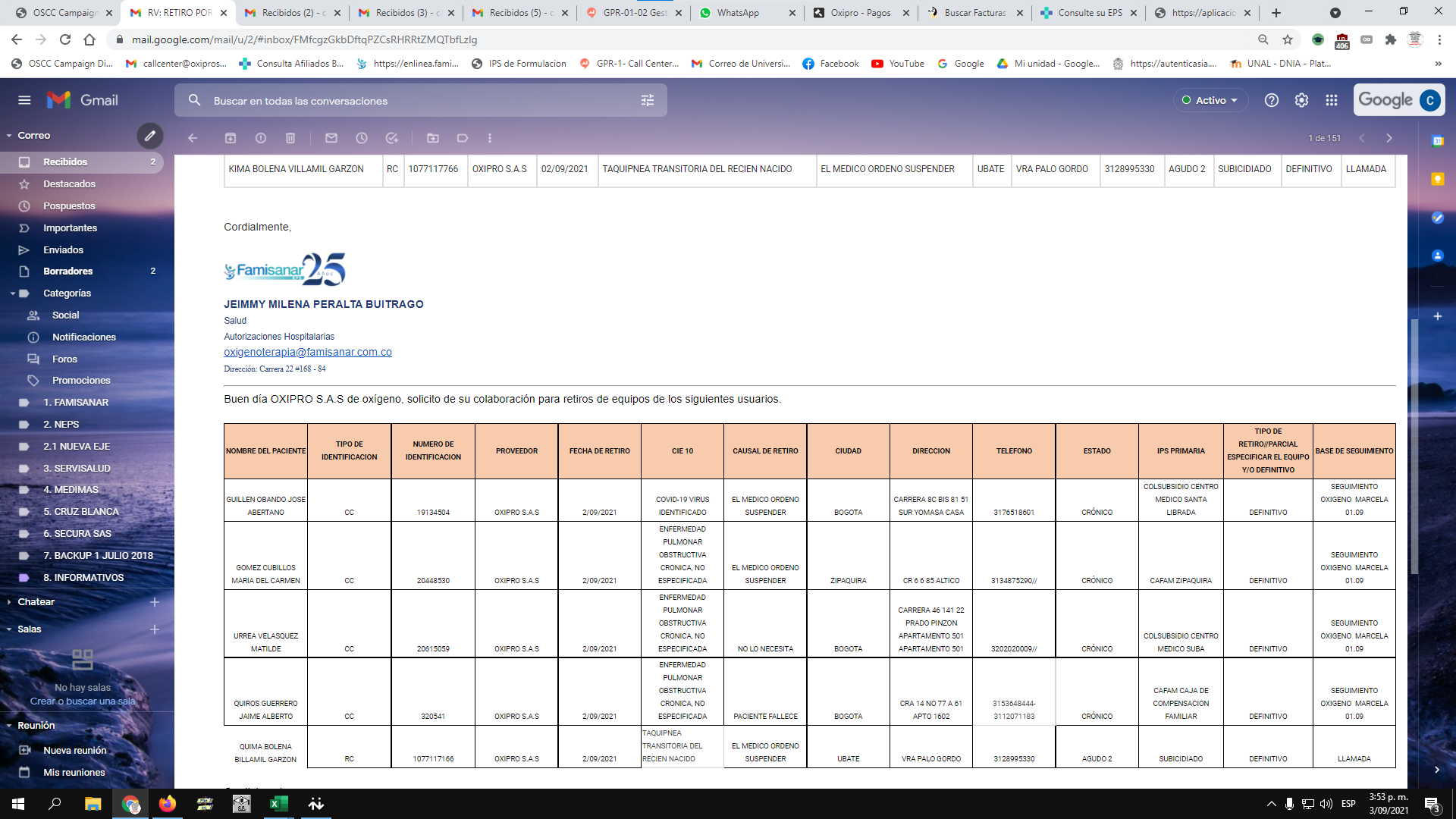The image size is (1456, 819).
Task: Collapse the Reunión section
Action: tap(9, 726)
